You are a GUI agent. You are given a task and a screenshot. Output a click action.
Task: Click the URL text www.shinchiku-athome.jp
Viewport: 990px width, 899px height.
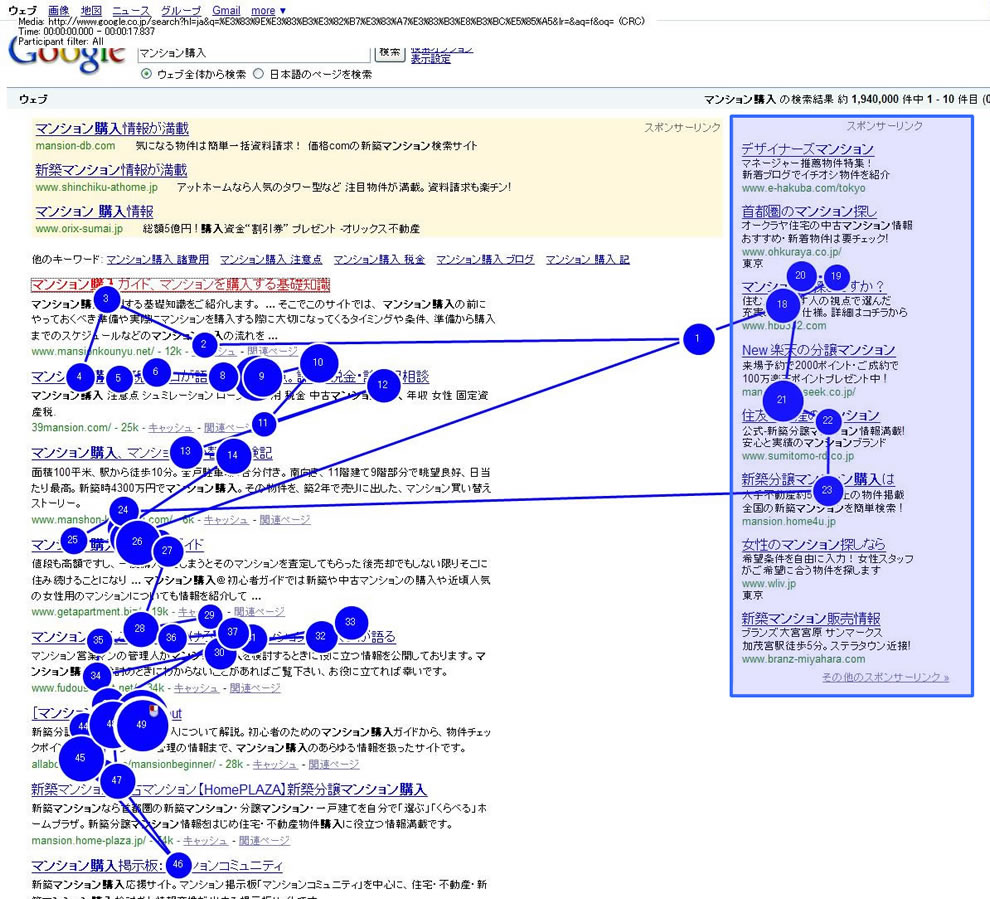[97, 188]
